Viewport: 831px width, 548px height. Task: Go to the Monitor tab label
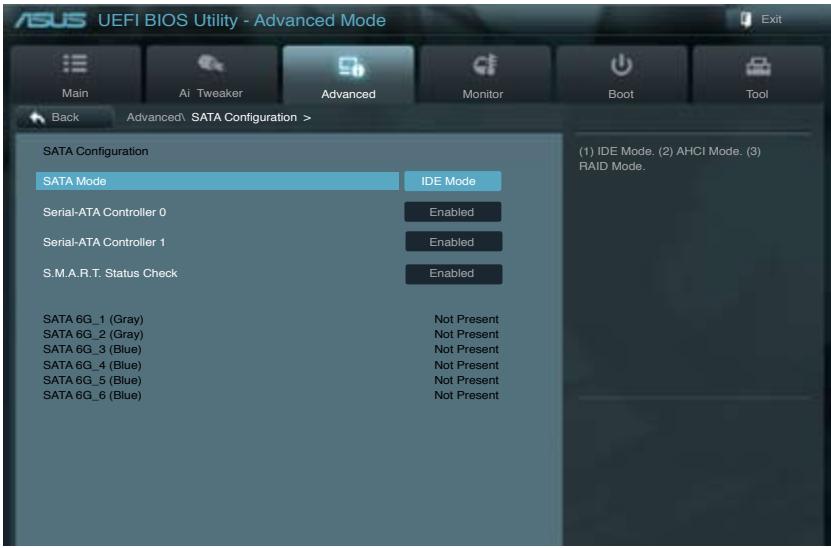pos(482,94)
